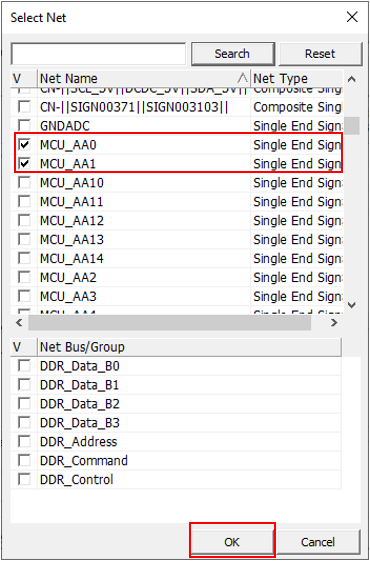Enable the DDR_Control group checkbox
Screen dimensions: 370x561
click(24, 480)
